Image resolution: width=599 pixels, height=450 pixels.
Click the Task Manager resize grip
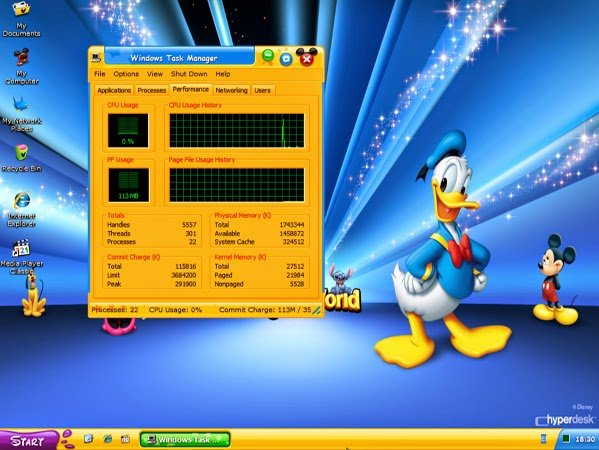point(317,311)
